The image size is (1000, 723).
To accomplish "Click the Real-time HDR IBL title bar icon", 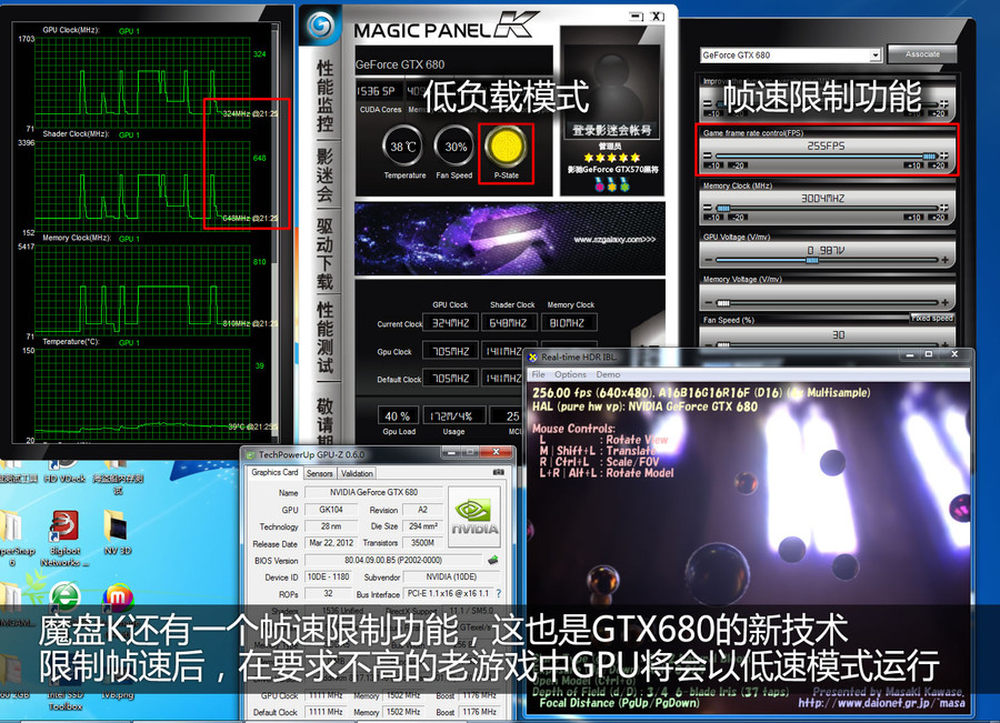I will pos(533,357).
